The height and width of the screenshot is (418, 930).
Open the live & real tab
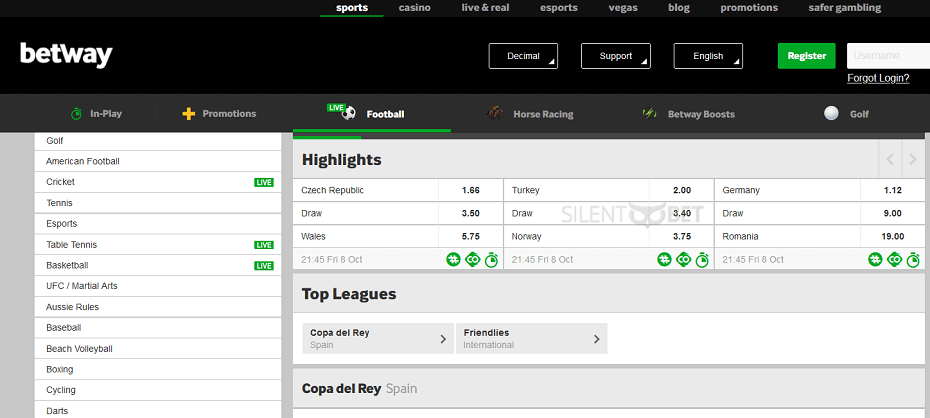coord(485,8)
